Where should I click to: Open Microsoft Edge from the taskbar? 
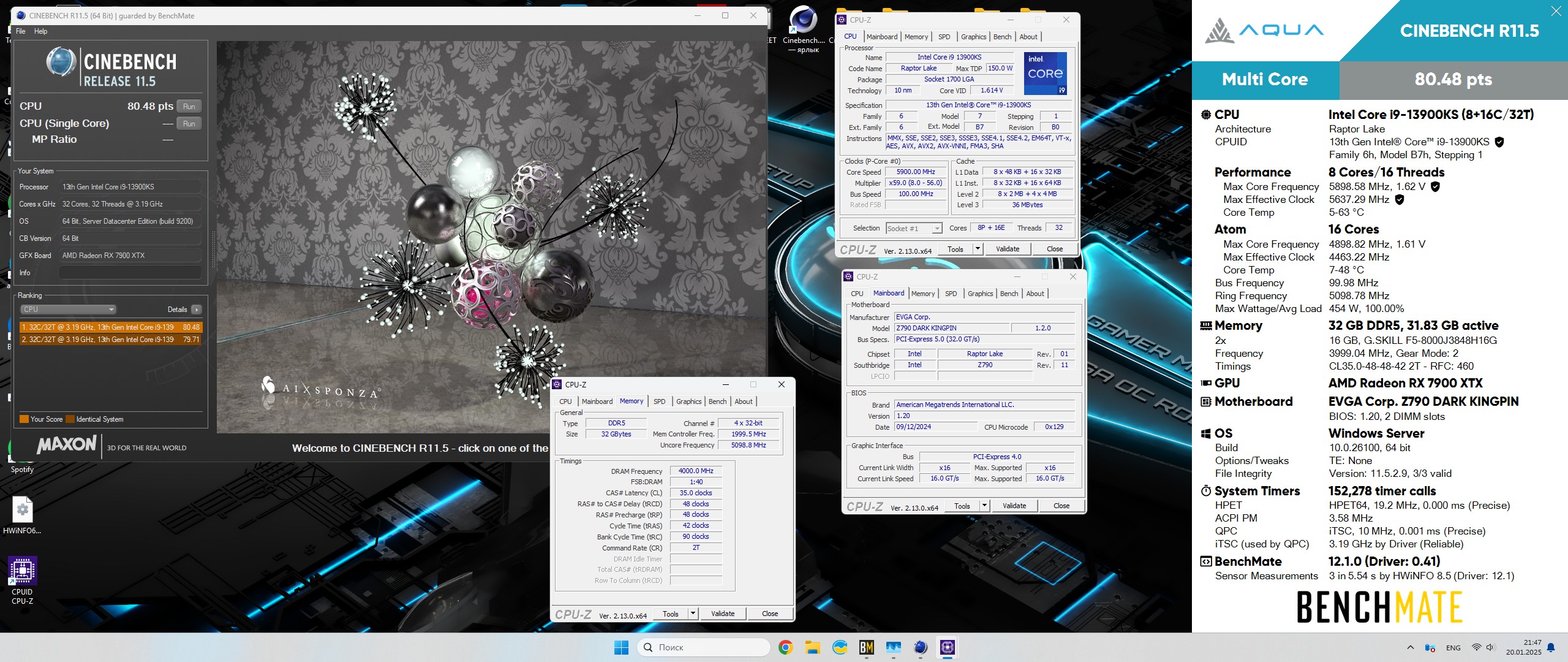839,647
